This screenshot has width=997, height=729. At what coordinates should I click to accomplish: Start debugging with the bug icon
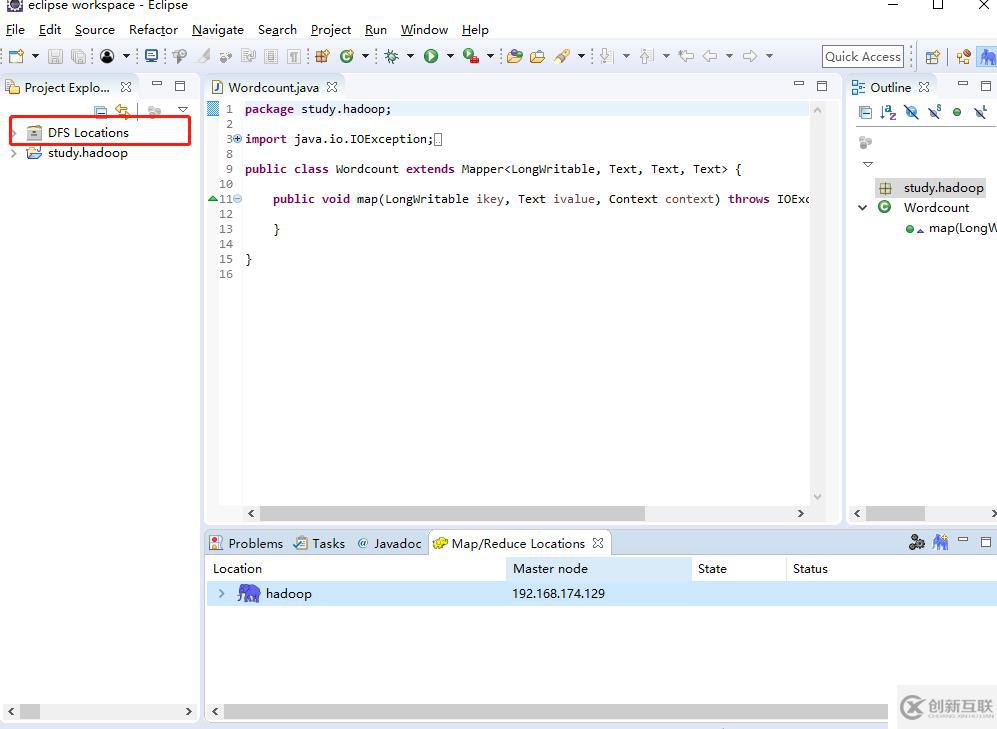[x=392, y=56]
